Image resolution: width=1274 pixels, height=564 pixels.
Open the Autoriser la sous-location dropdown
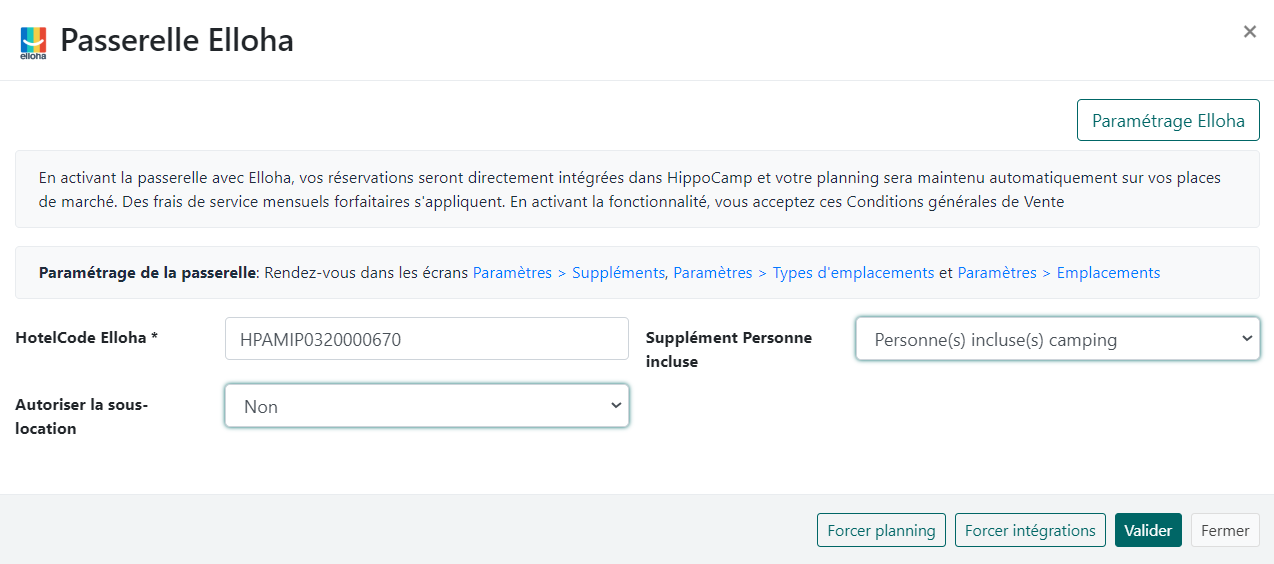[426, 406]
